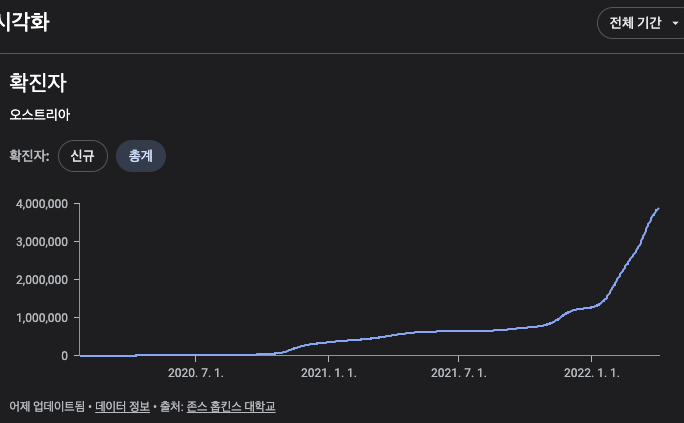The image size is (684, 423).
Task: Click the 2021. 7. 1. date label
Action: pos(458,373)
